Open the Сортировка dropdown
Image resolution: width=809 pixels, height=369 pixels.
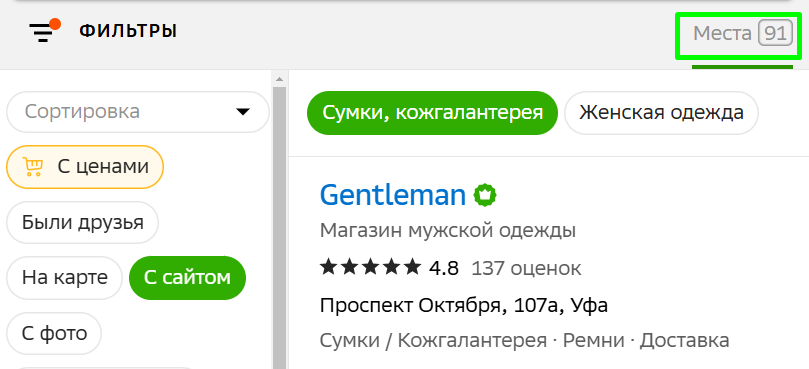138,111
